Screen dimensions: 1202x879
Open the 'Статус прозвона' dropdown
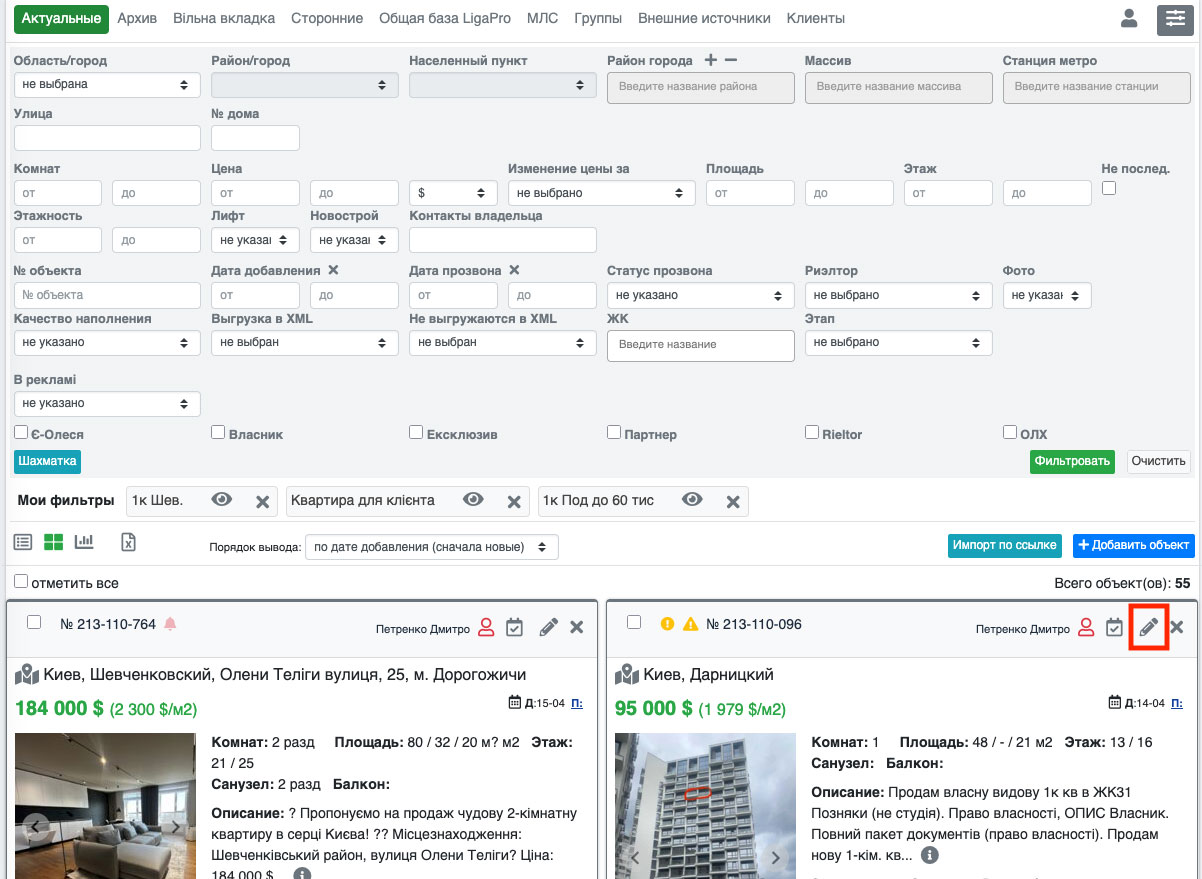[x=700, y=295]
